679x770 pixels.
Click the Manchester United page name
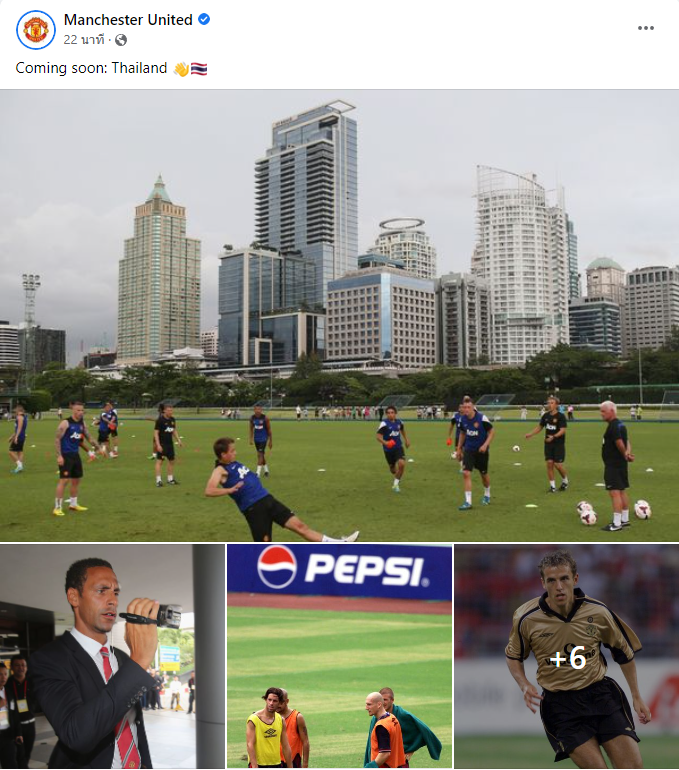(128, 20)
